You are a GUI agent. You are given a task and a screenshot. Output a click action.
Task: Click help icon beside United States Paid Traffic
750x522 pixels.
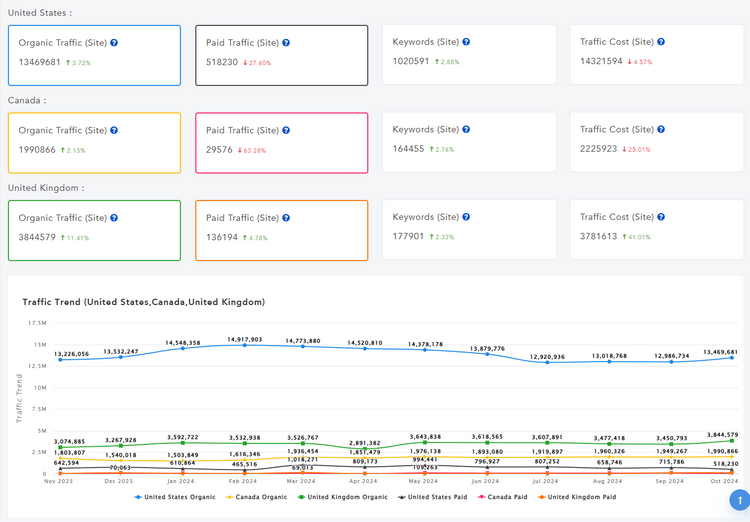pos(286,43)
